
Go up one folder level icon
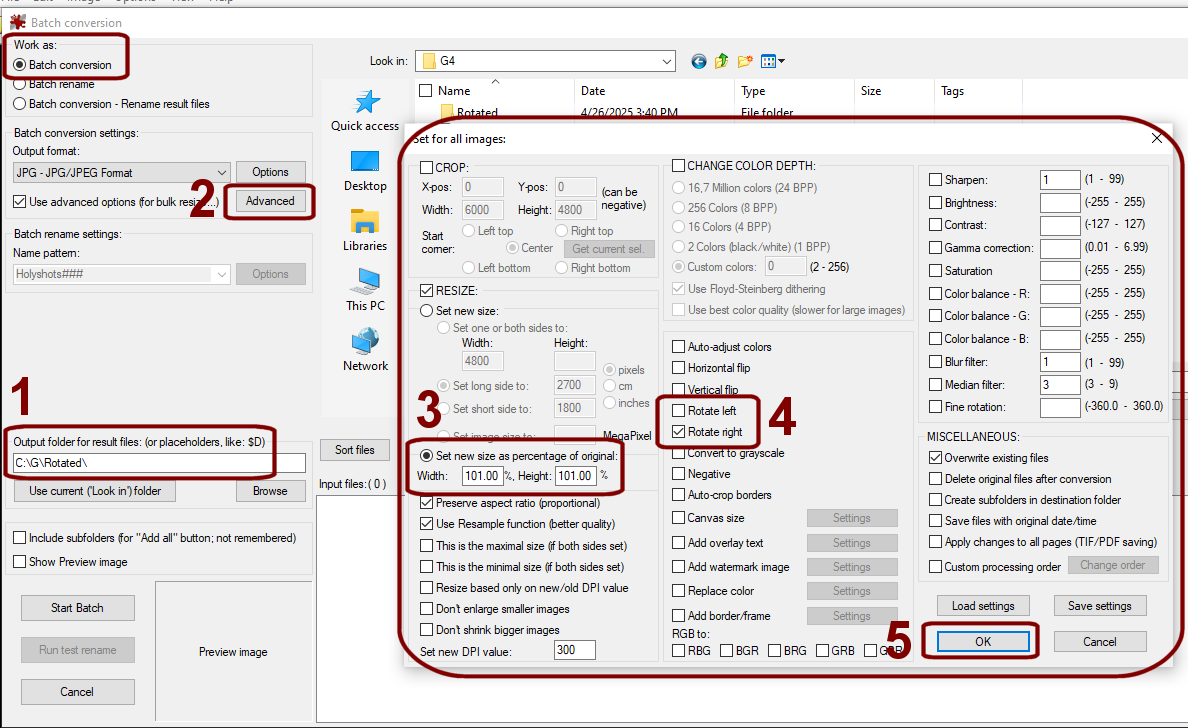pyautogui.click(x=721, y=61)
